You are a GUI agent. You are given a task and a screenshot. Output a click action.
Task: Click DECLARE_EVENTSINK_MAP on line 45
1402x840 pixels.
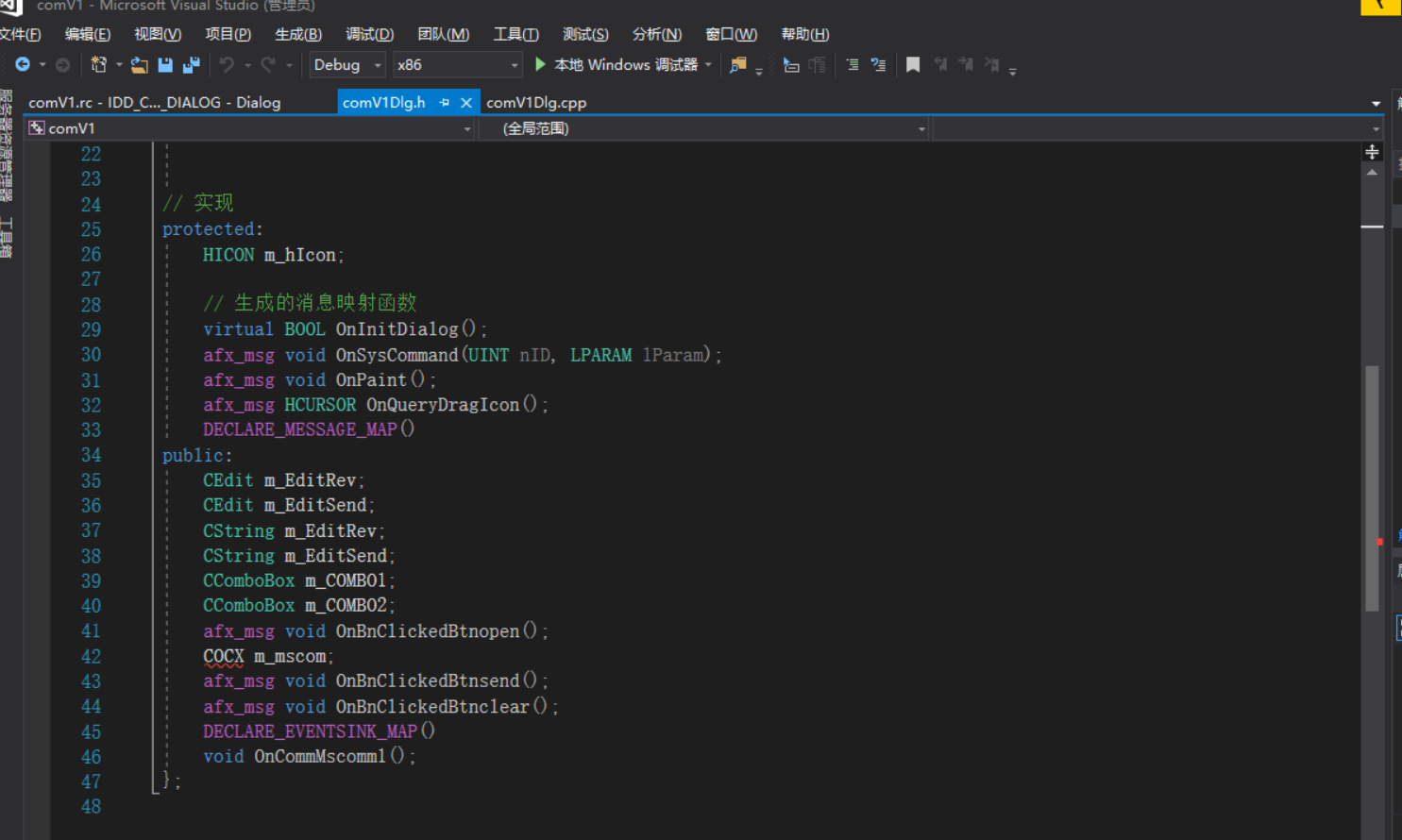311,731
